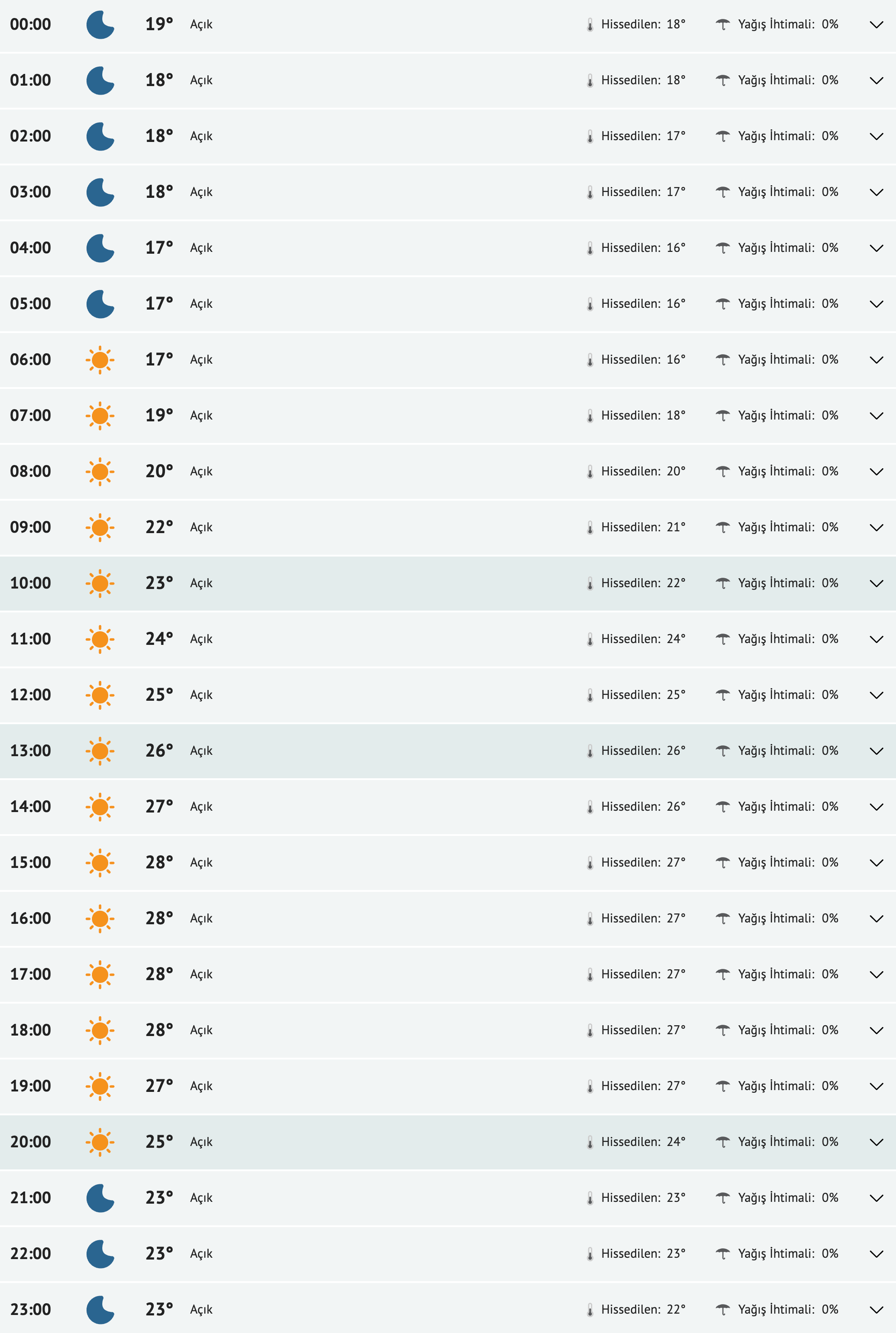Screen dimensions: 896x1333
Task: Click 'Yağış İhtimali: 0%' in the 05:00 row
Action: click(787, 303)
